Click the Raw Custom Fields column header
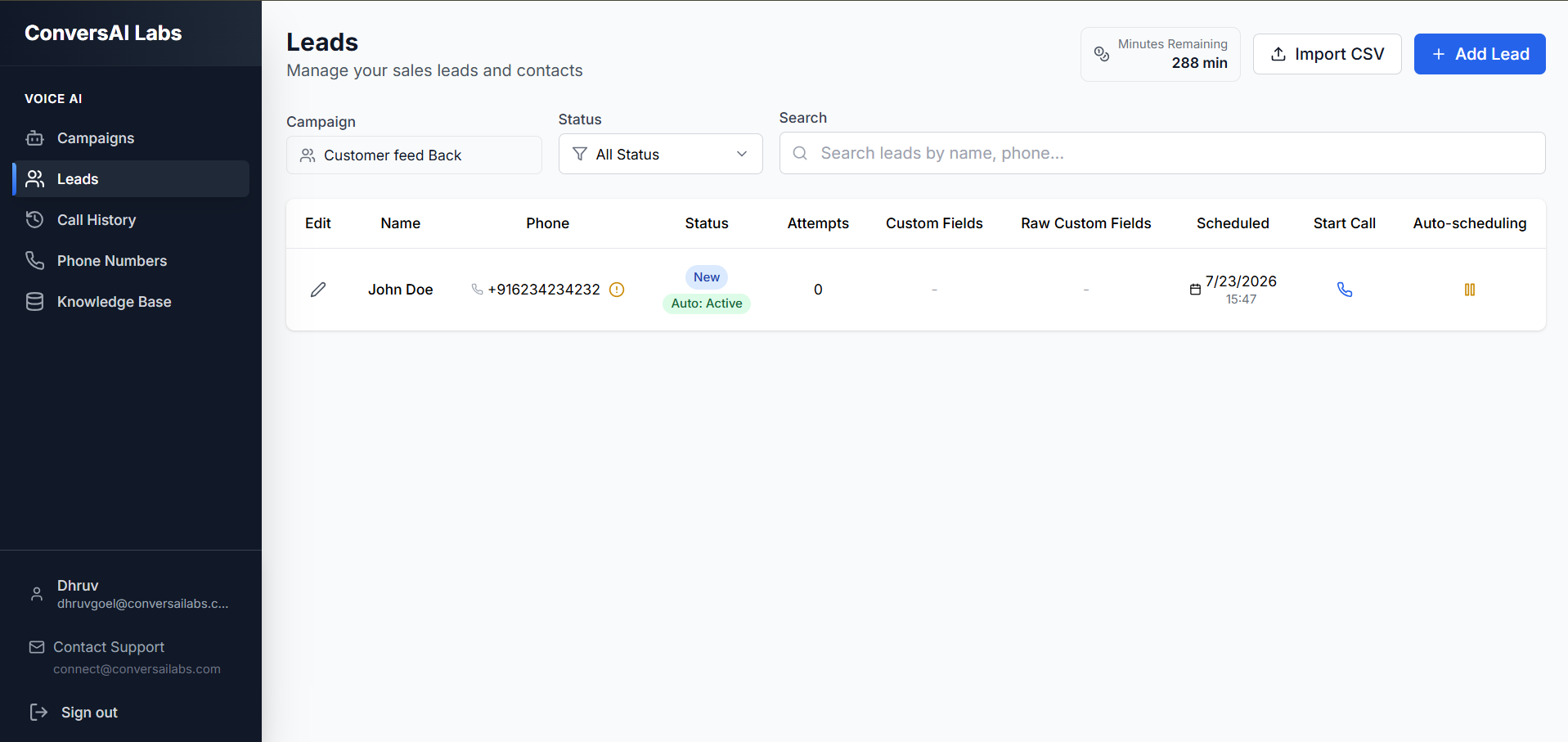The height and width of the screenshot is (742, 1568). [x=1085, y=223]
